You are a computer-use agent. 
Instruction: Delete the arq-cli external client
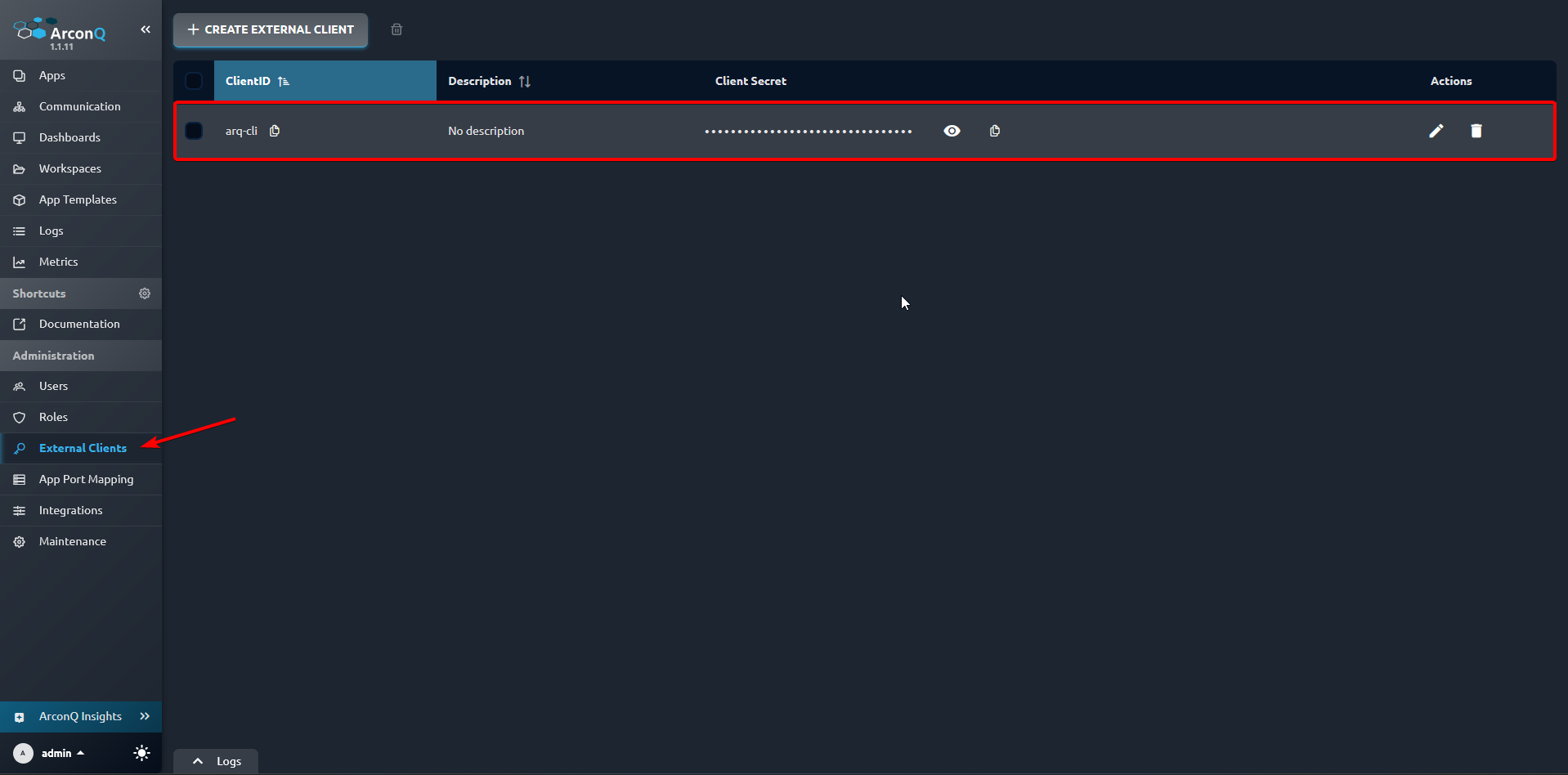click(x=1476, y=131)
